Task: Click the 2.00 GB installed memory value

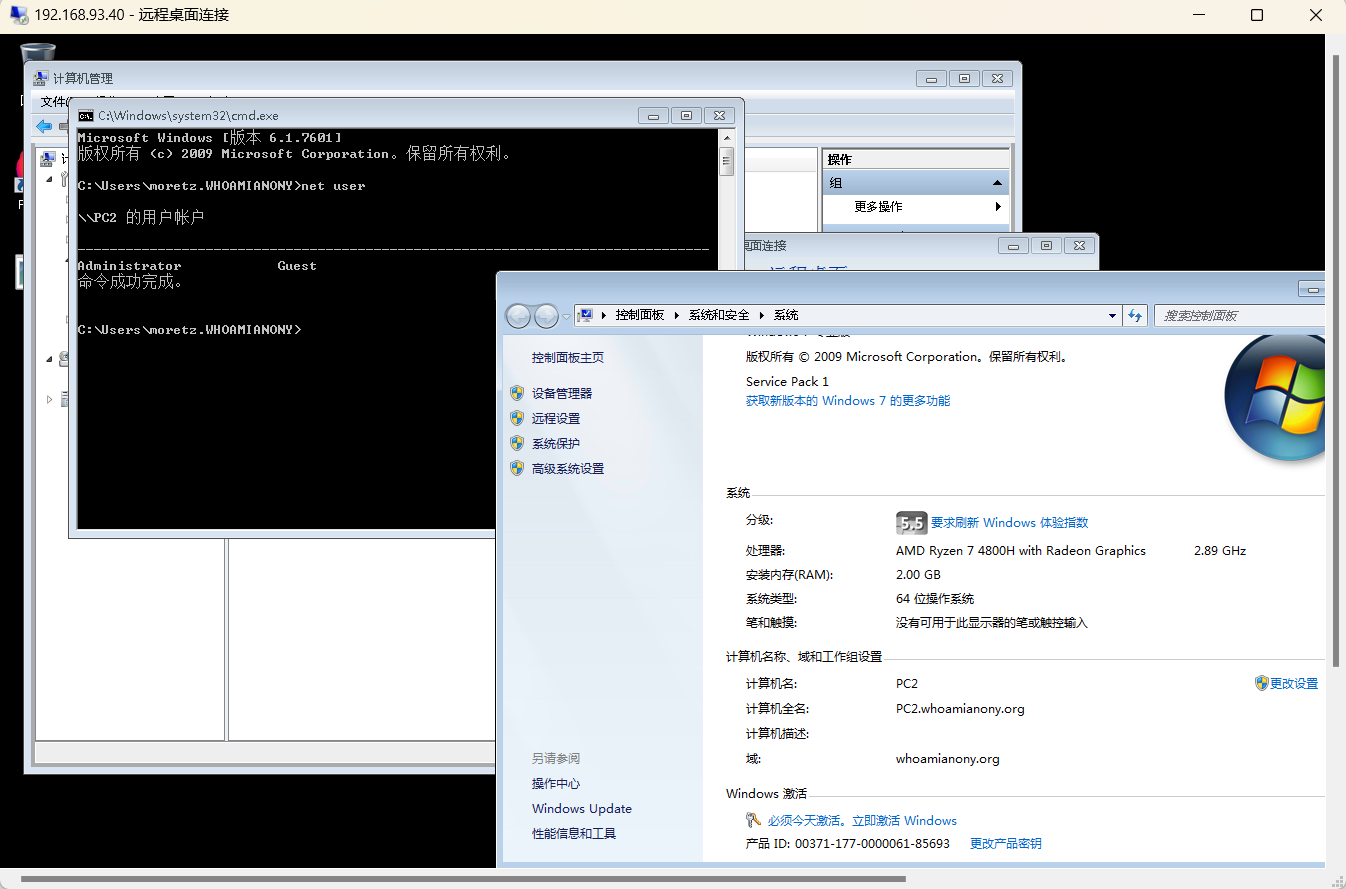Action: click(x=918, y=575)
